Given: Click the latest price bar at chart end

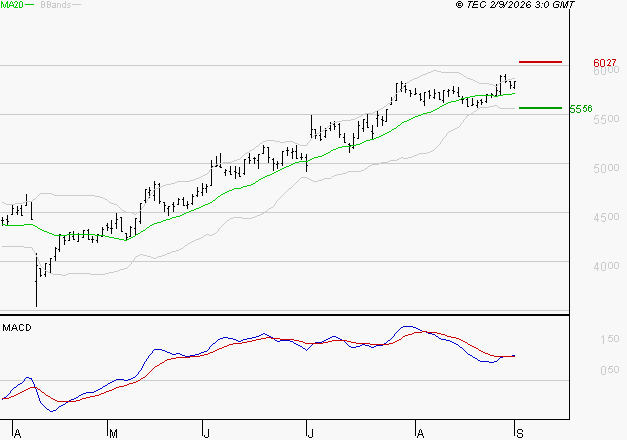Looking at the screenshot, I should point(515,84).
